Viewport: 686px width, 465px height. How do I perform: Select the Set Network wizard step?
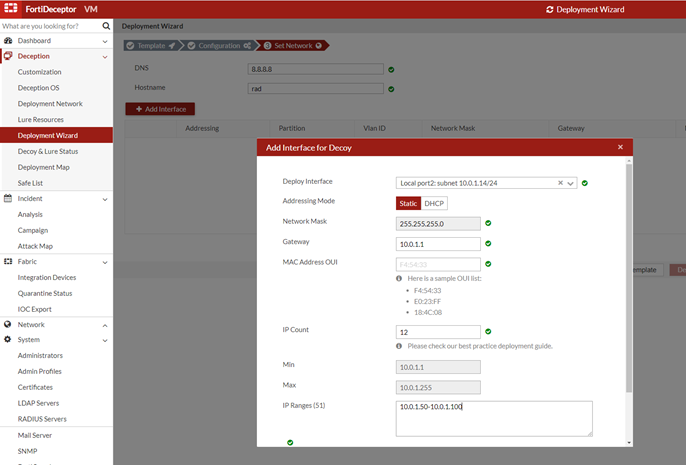click(294, 45)
